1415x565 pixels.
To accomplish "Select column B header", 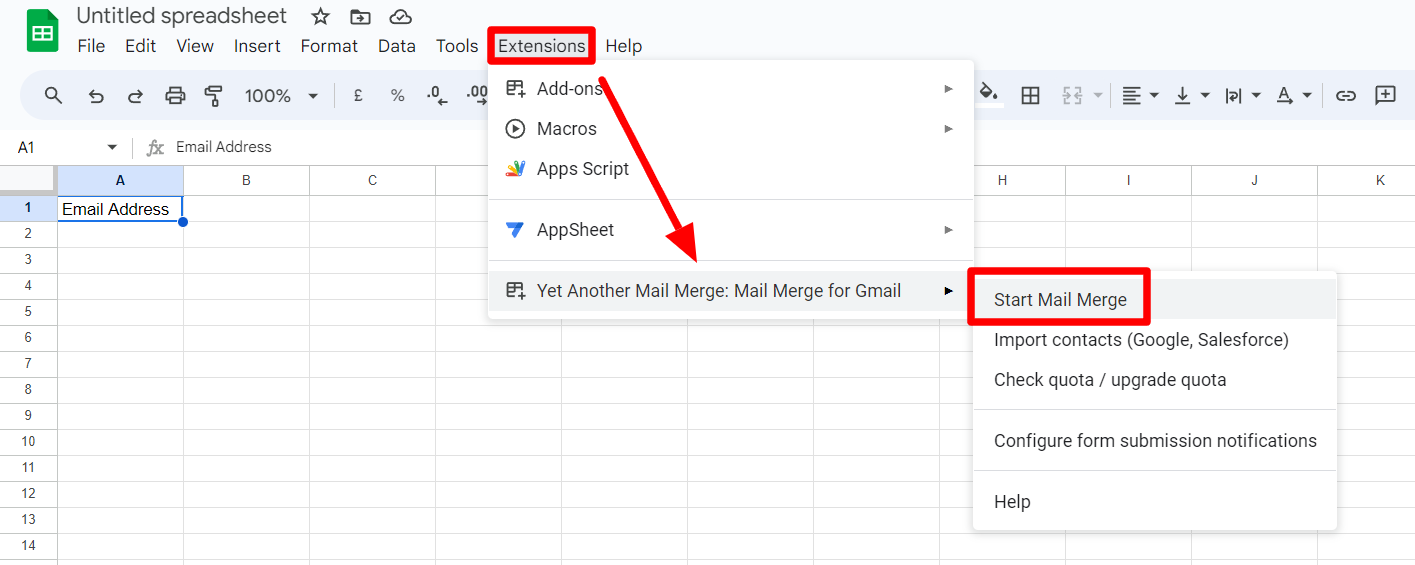I will click(x=246, y=180).
